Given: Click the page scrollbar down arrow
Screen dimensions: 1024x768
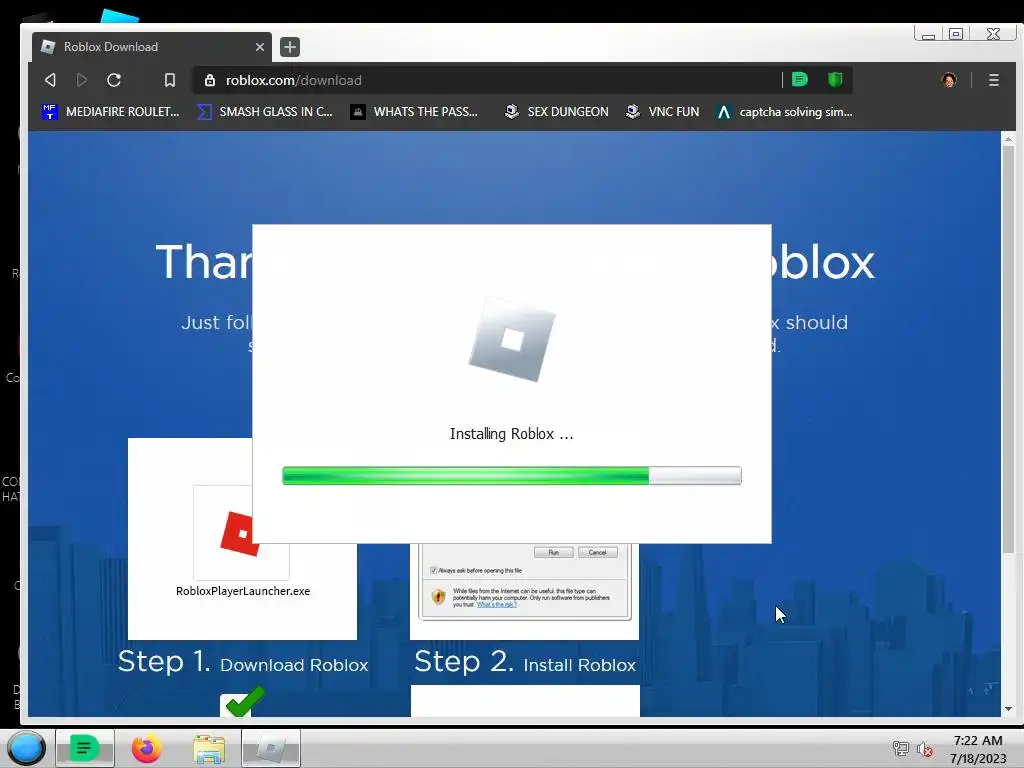Looking at the screenshot, I should point(1008,709).
